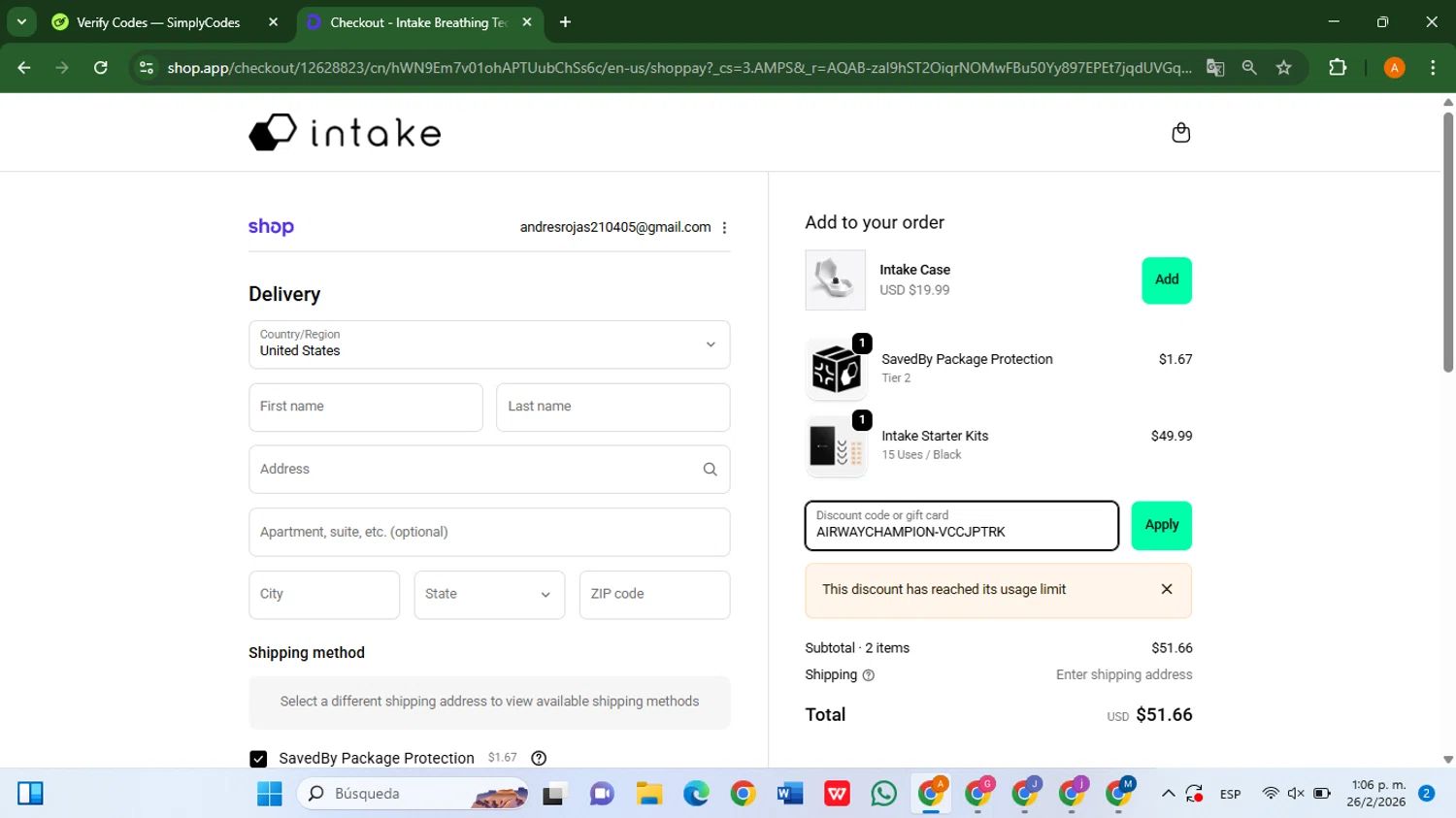Reload the page
Viewport: 1456px width, 818px height.
pos(101,67)
